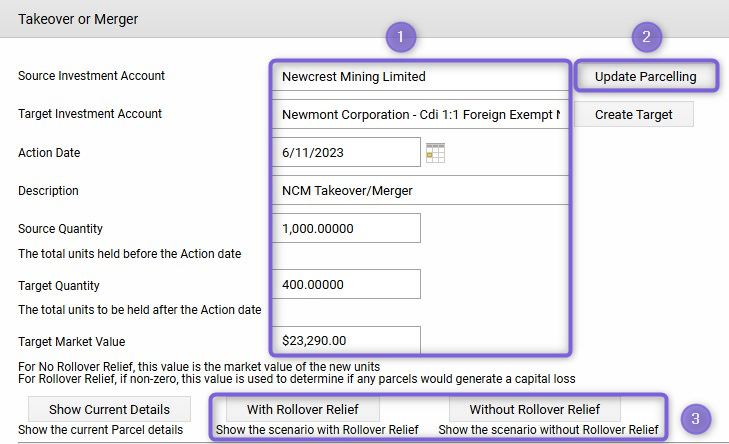This screenshot has width=729, height=444.
Task: Select the Source Investment Account field
Action: tap(420, 76)
